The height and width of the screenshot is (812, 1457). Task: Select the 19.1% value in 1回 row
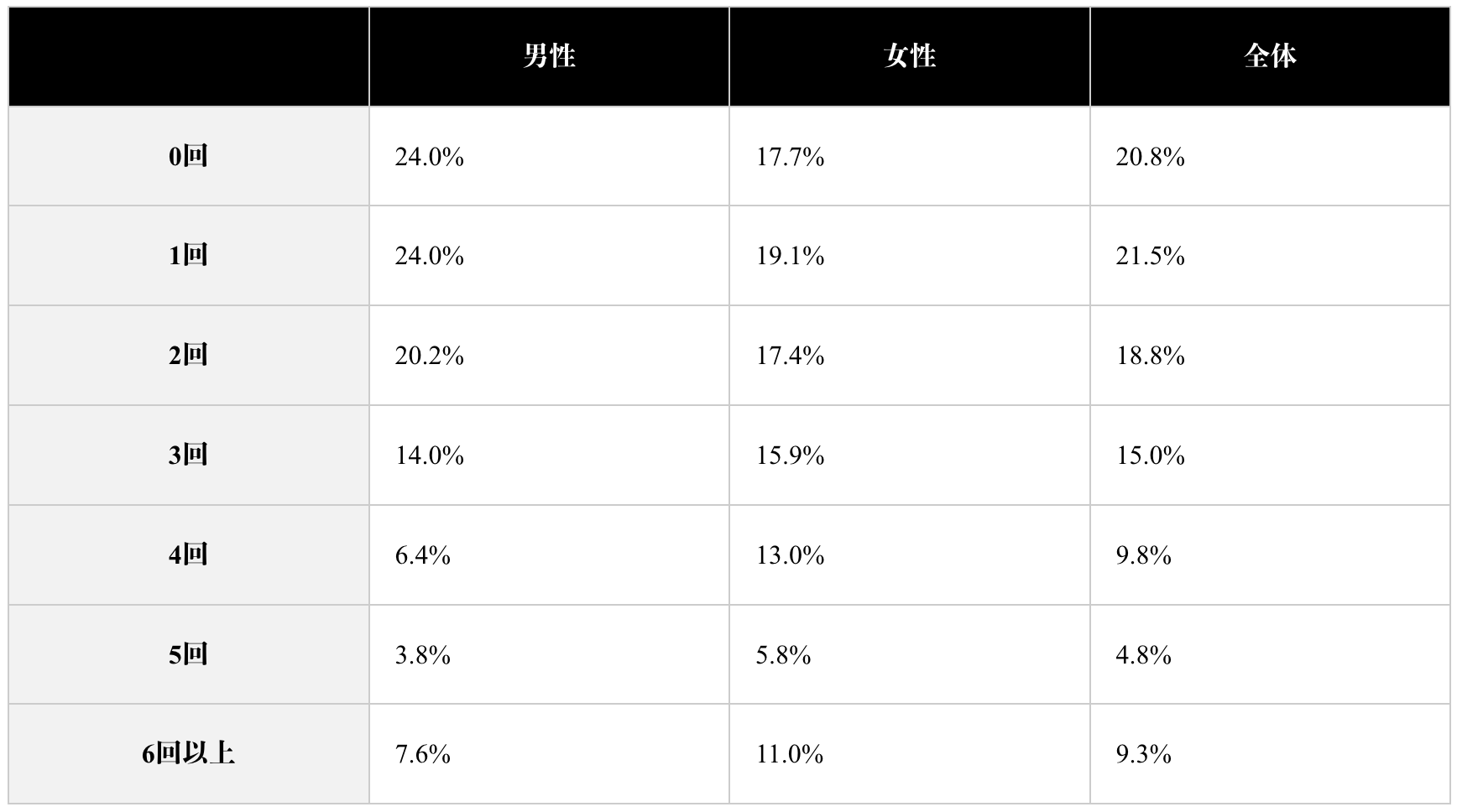tap(790, 256)
